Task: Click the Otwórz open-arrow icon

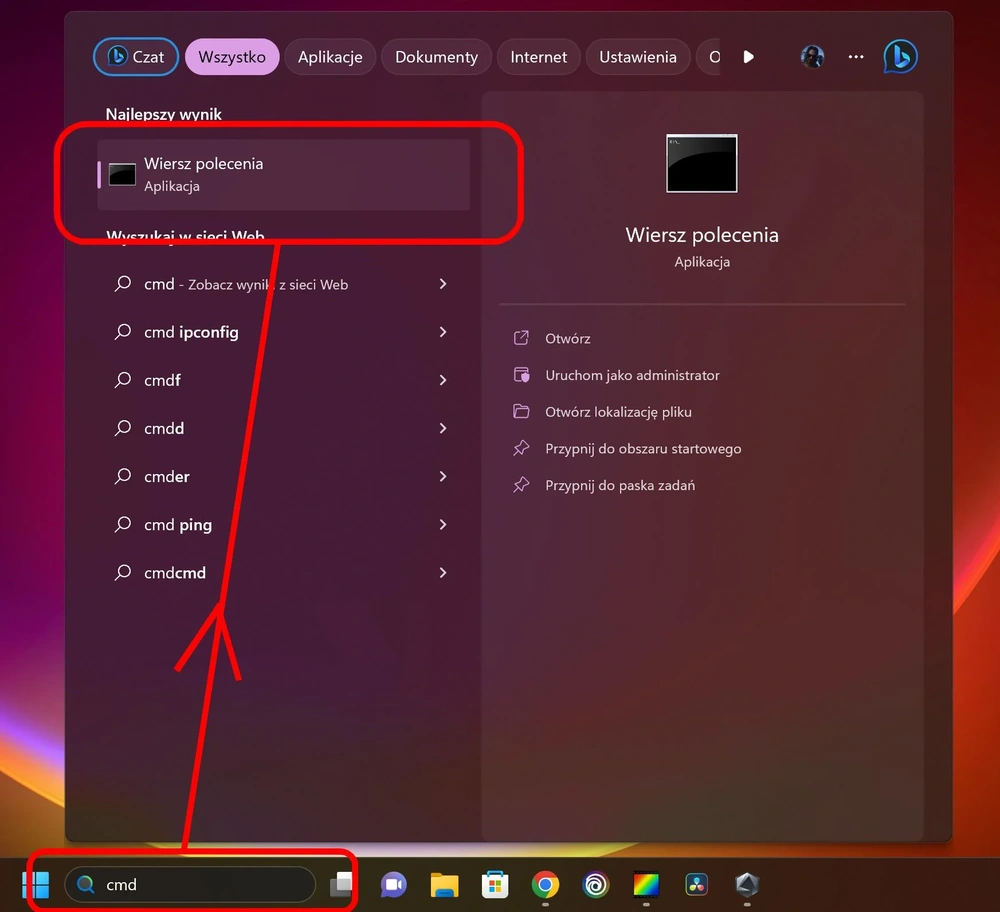Action: pyautogui.click(x=521, y=338)
